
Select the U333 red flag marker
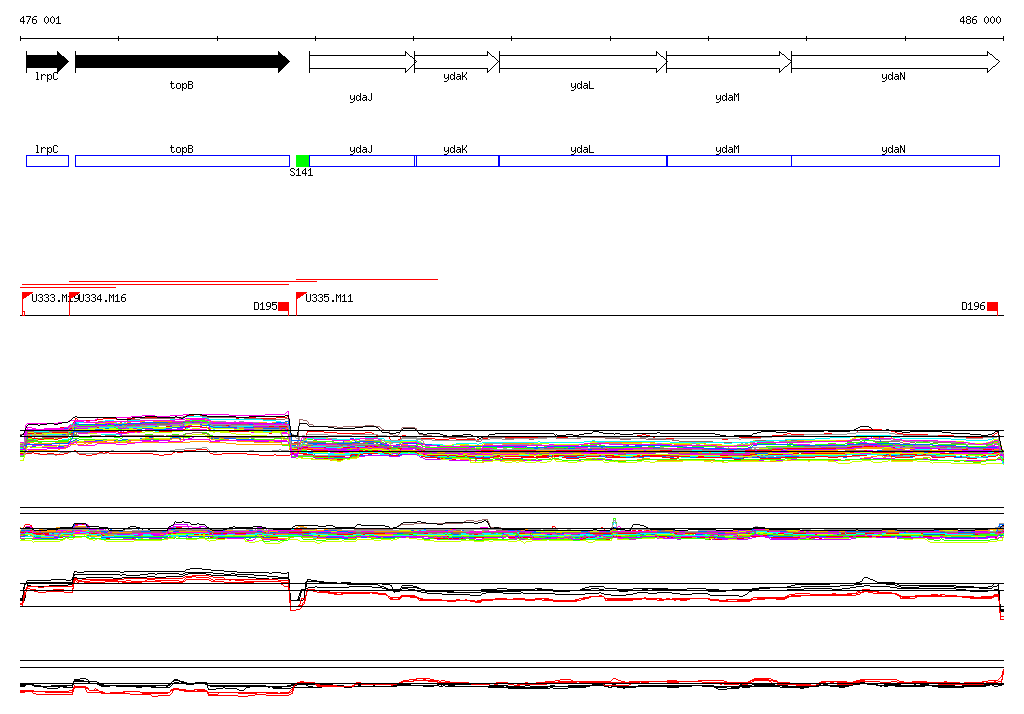(26, 297)
